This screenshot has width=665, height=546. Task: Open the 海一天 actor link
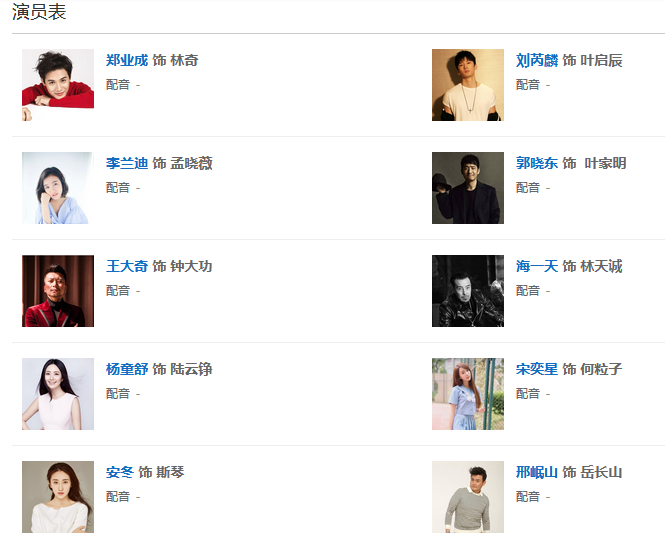(x=537, y=267)
